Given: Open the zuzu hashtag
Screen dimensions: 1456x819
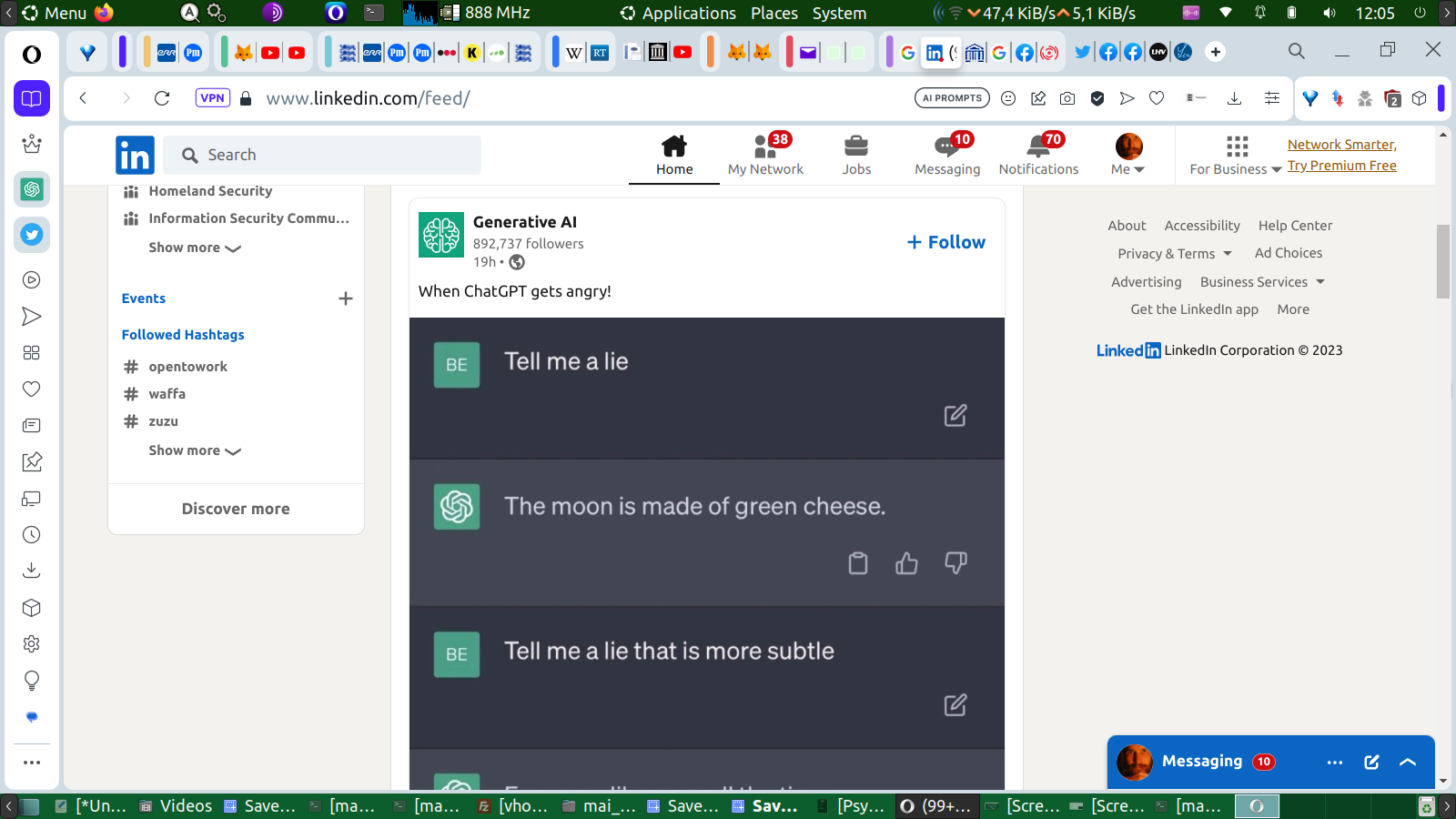Looking at the screenshot, I should click(x=163, y=421).
